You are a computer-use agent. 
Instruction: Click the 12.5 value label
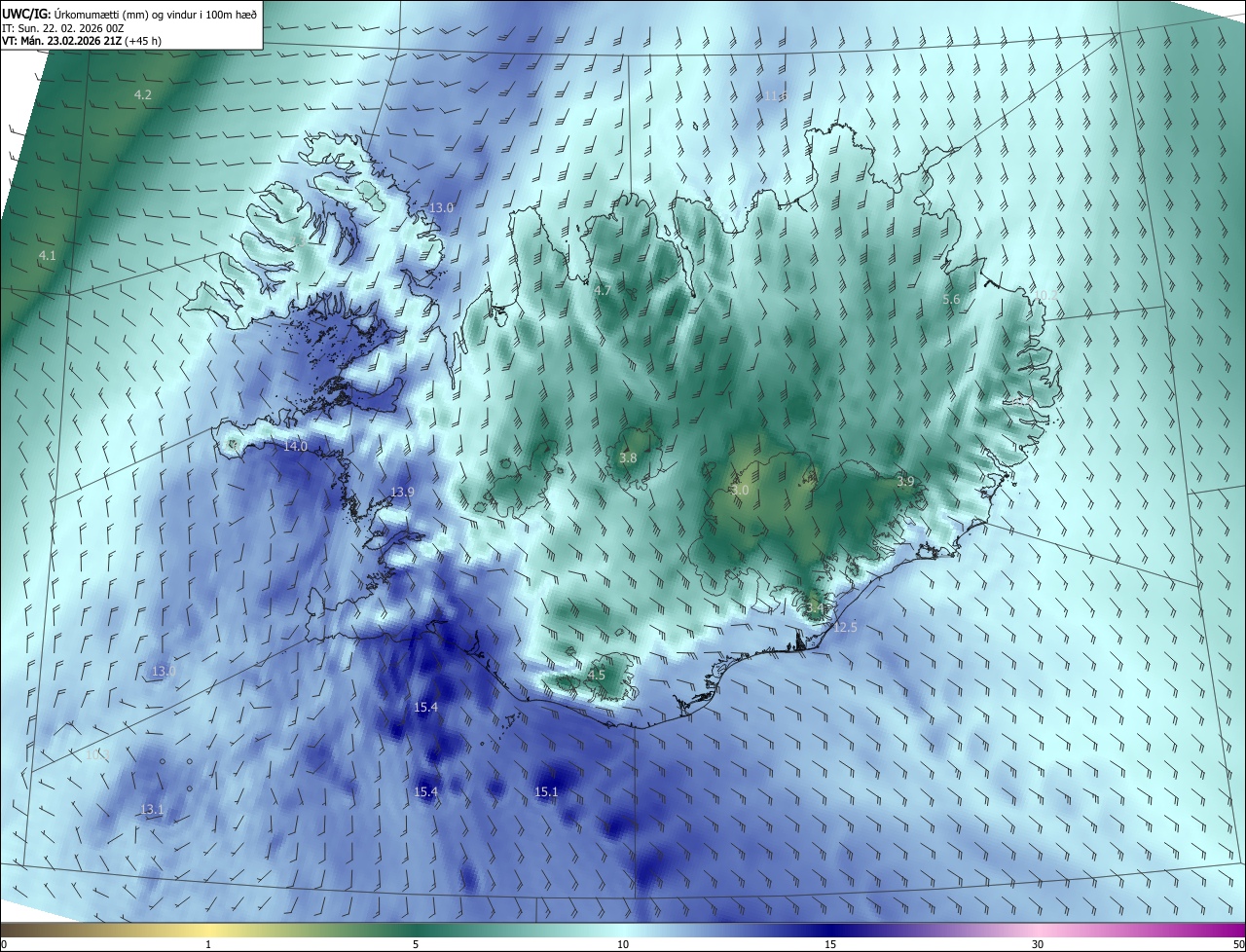(845, 628)
